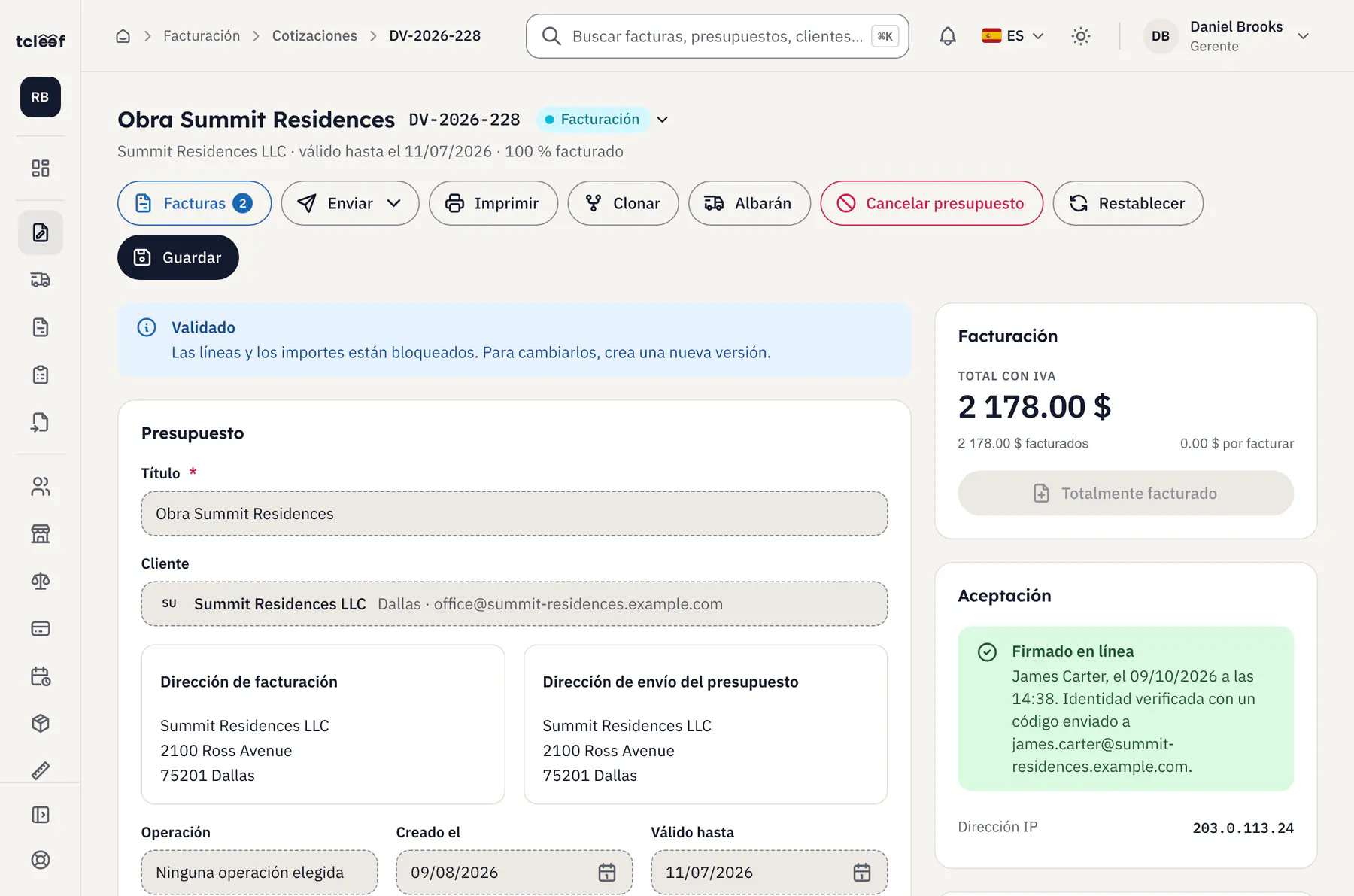Open the delivery truck sidebar icon
Image resolution: width=1354 pixels, height=896 pixels.
(x=41, y=280)
